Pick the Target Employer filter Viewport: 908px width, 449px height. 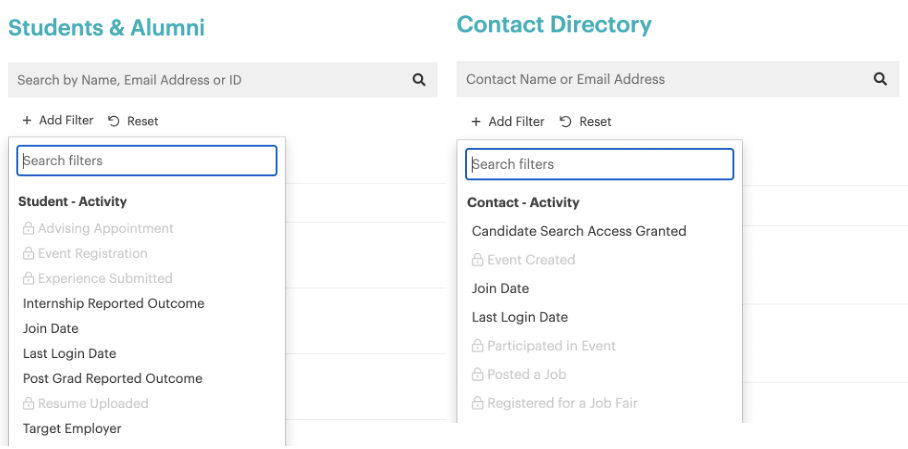72,428
